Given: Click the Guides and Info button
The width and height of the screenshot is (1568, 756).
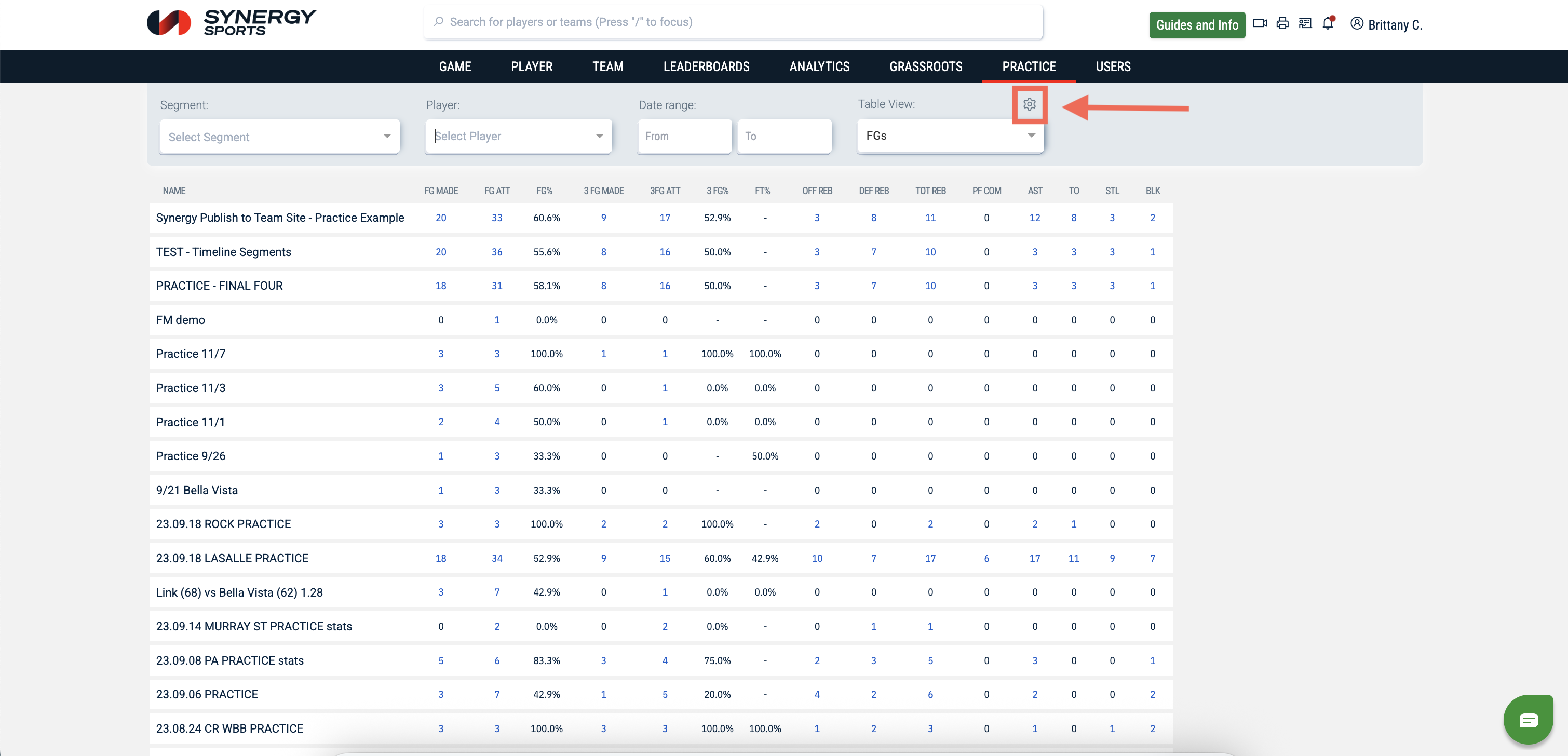Looking at the screenshot, I should (1197, 25).
